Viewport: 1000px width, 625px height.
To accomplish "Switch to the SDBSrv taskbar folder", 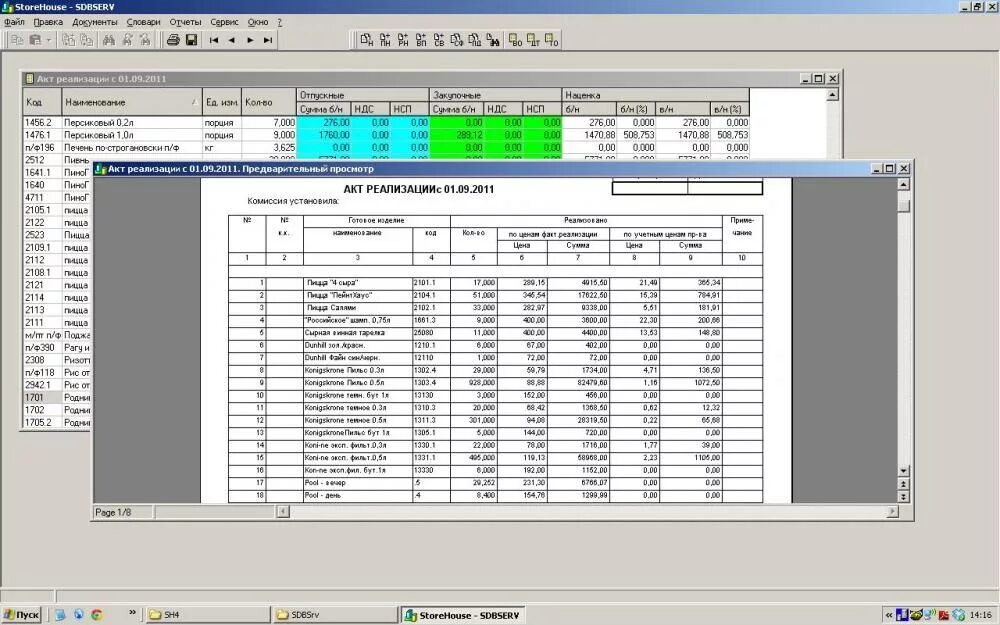I will (x=335, y=615).
